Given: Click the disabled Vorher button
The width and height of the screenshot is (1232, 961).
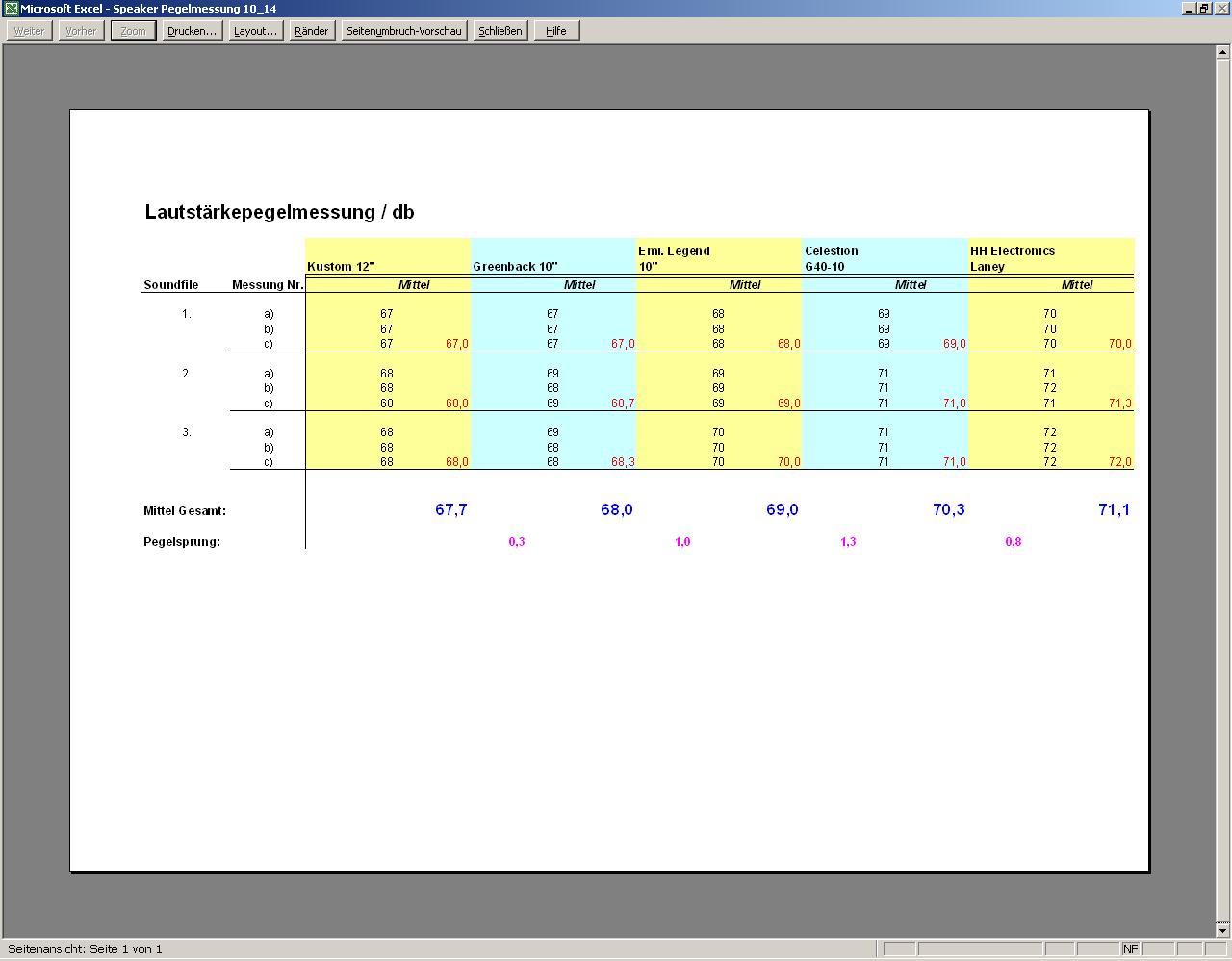Looking at the screenshot, I should [81, 31].
